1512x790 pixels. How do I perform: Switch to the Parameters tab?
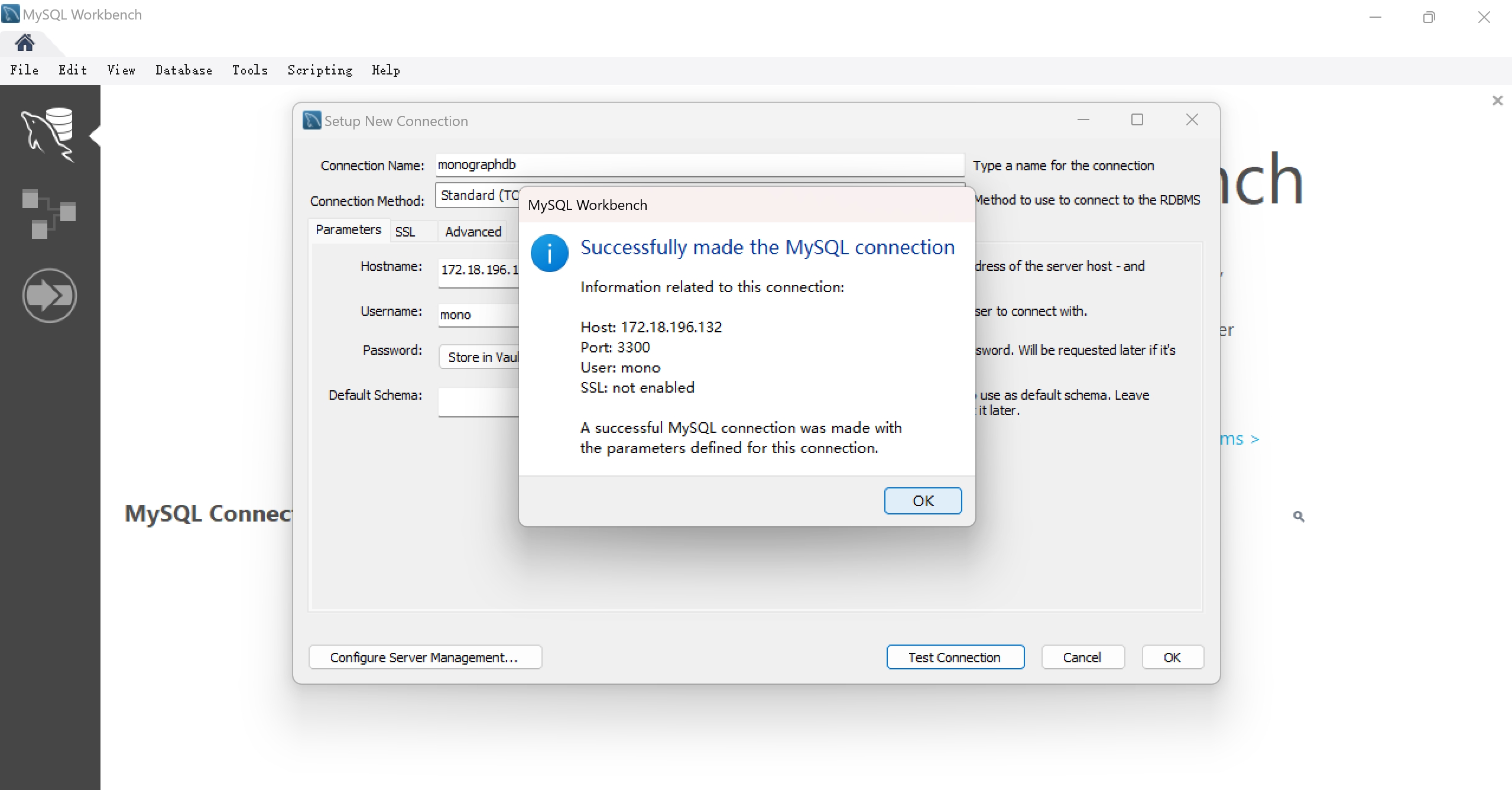point(348,229)
